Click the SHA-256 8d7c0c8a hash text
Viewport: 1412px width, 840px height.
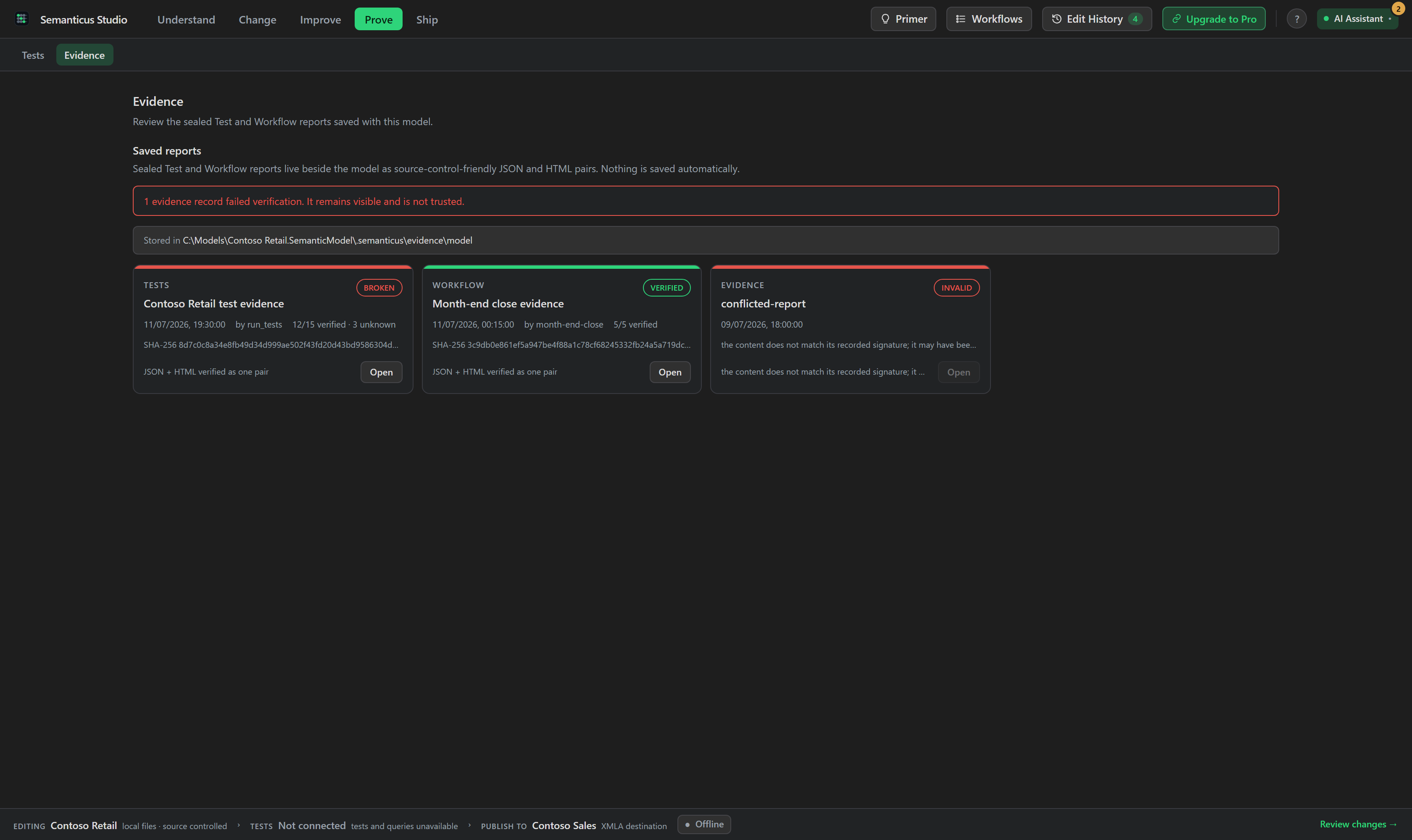point(271,345)
